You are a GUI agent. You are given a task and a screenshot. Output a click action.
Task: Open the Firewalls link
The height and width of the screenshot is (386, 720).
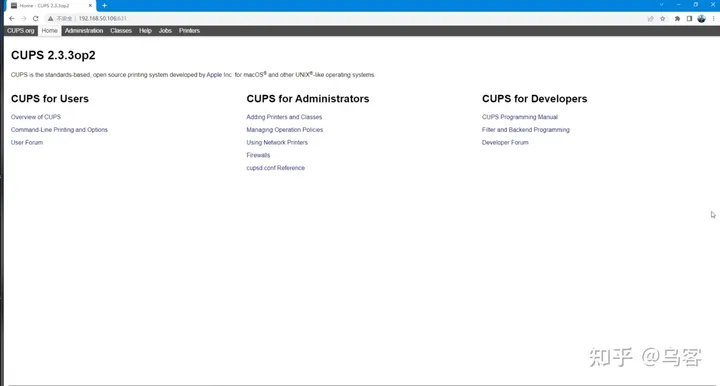point(258,155)
